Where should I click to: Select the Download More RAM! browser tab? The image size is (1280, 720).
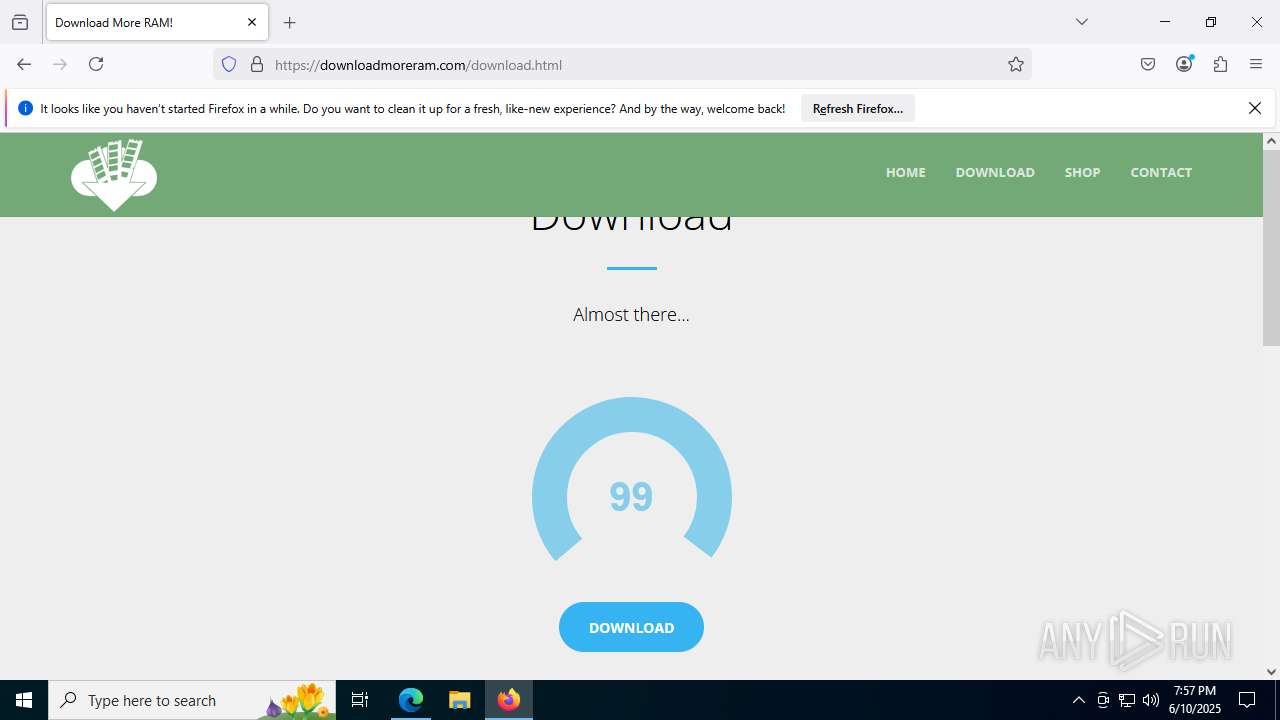point(157,22)
